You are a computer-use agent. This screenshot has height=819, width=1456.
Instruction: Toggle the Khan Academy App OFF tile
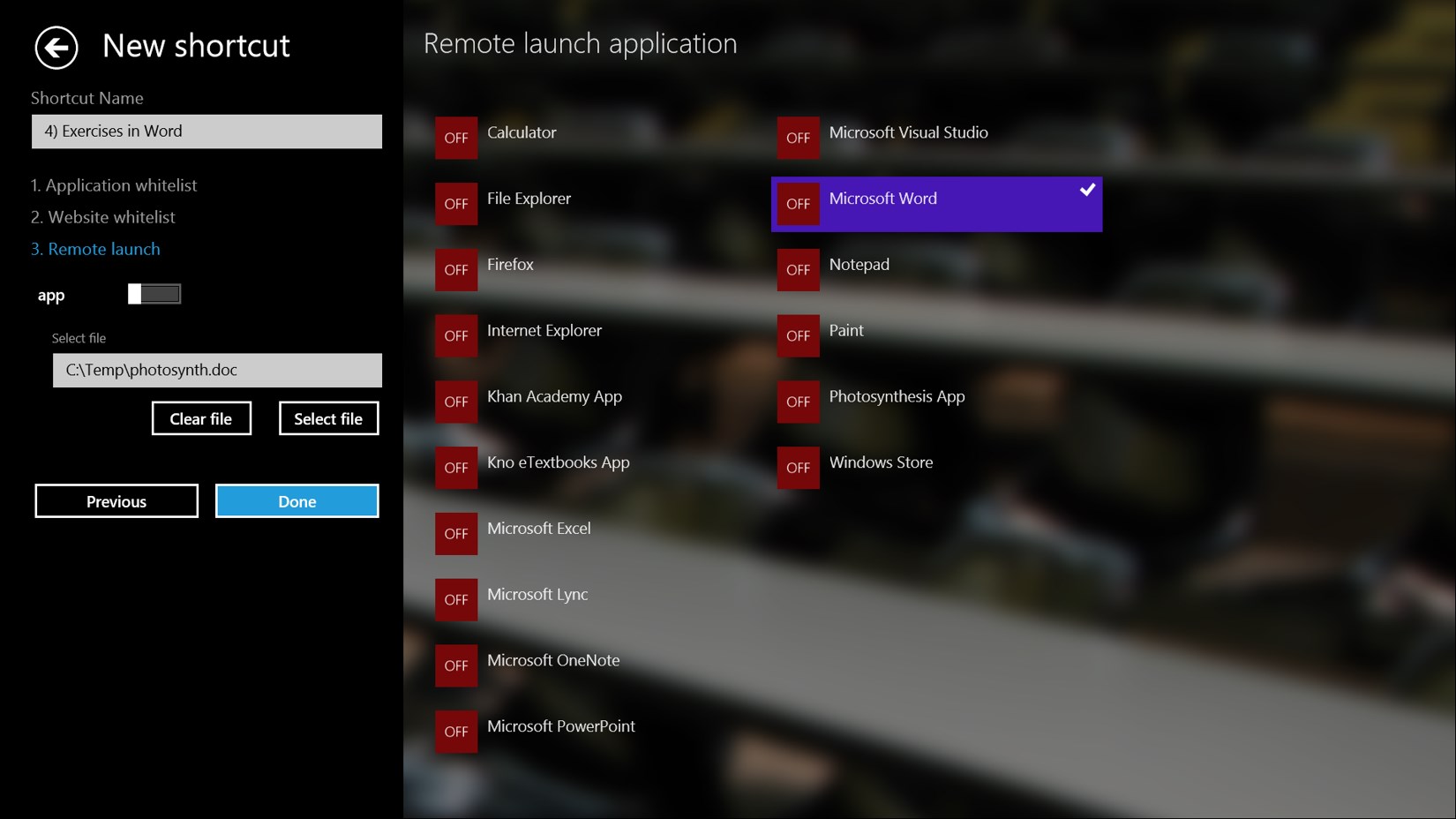pos(455,402)
